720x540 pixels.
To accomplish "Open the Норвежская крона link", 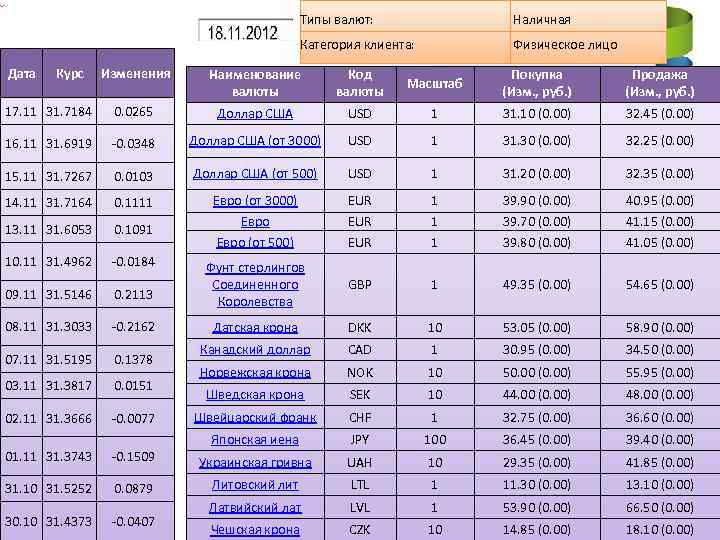I will (255, 372).
